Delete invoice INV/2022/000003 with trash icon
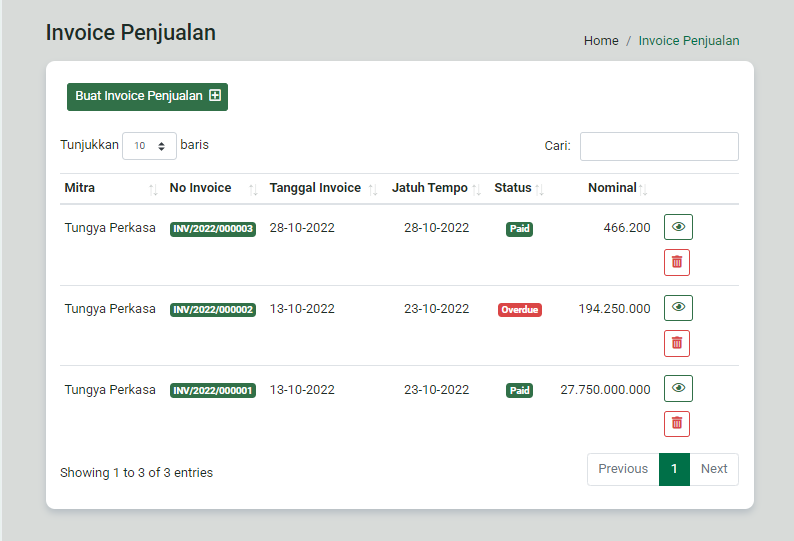The width and height of the screenshot is (794, 541). (677, 262)
